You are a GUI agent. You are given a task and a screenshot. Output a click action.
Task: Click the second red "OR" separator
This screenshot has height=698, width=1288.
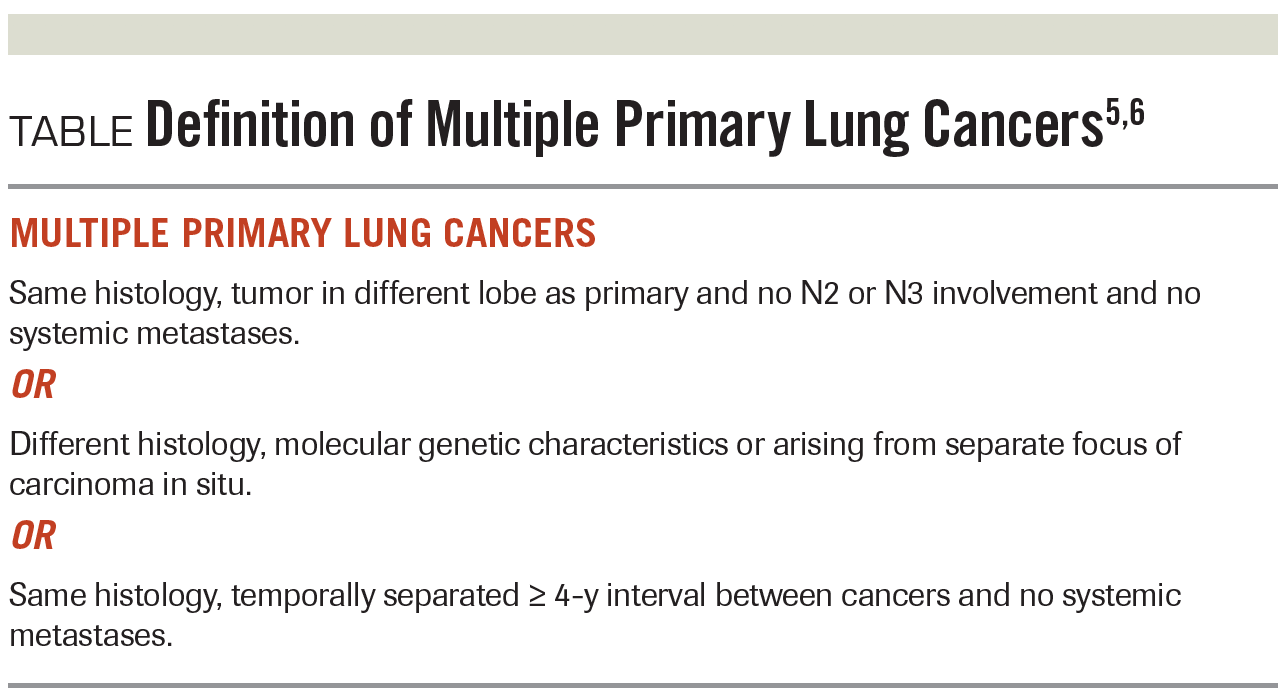[33, 536]
